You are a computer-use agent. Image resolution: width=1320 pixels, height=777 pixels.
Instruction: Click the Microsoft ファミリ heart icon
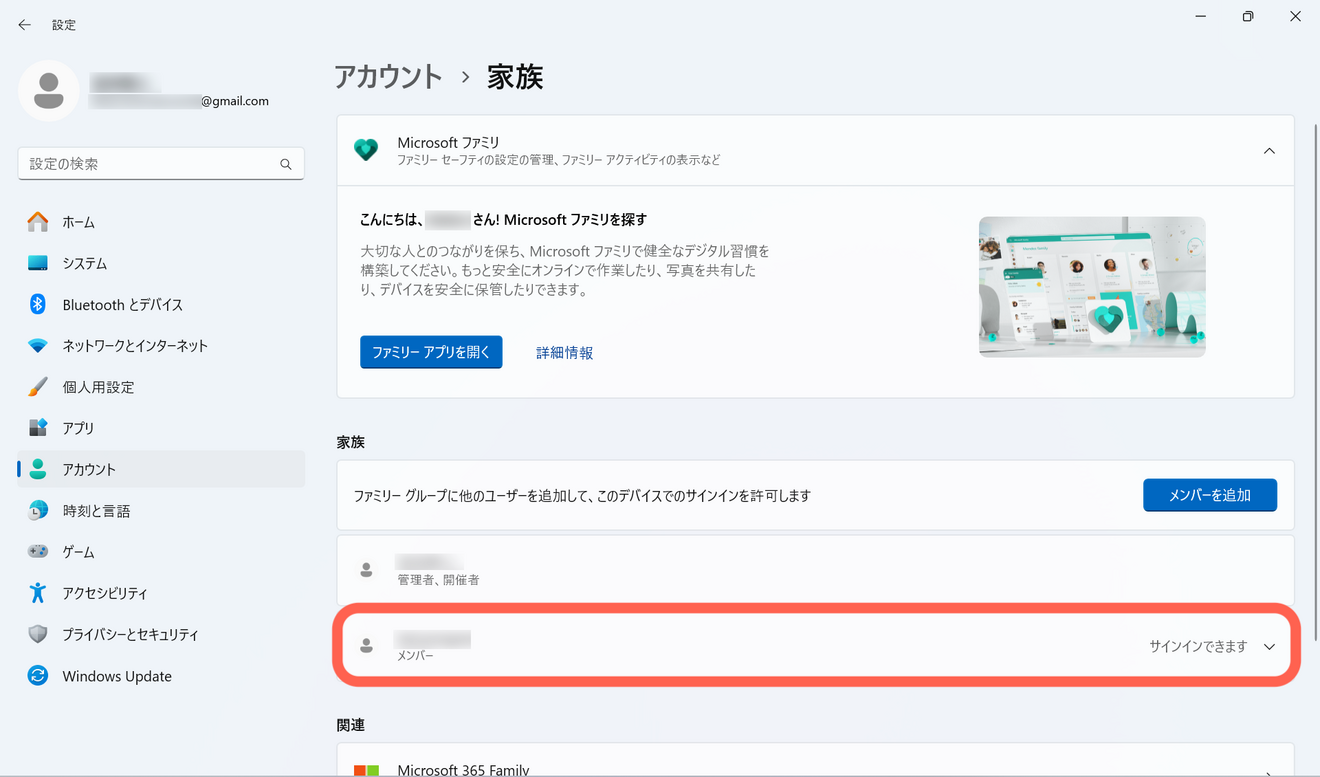coord(366,151)
